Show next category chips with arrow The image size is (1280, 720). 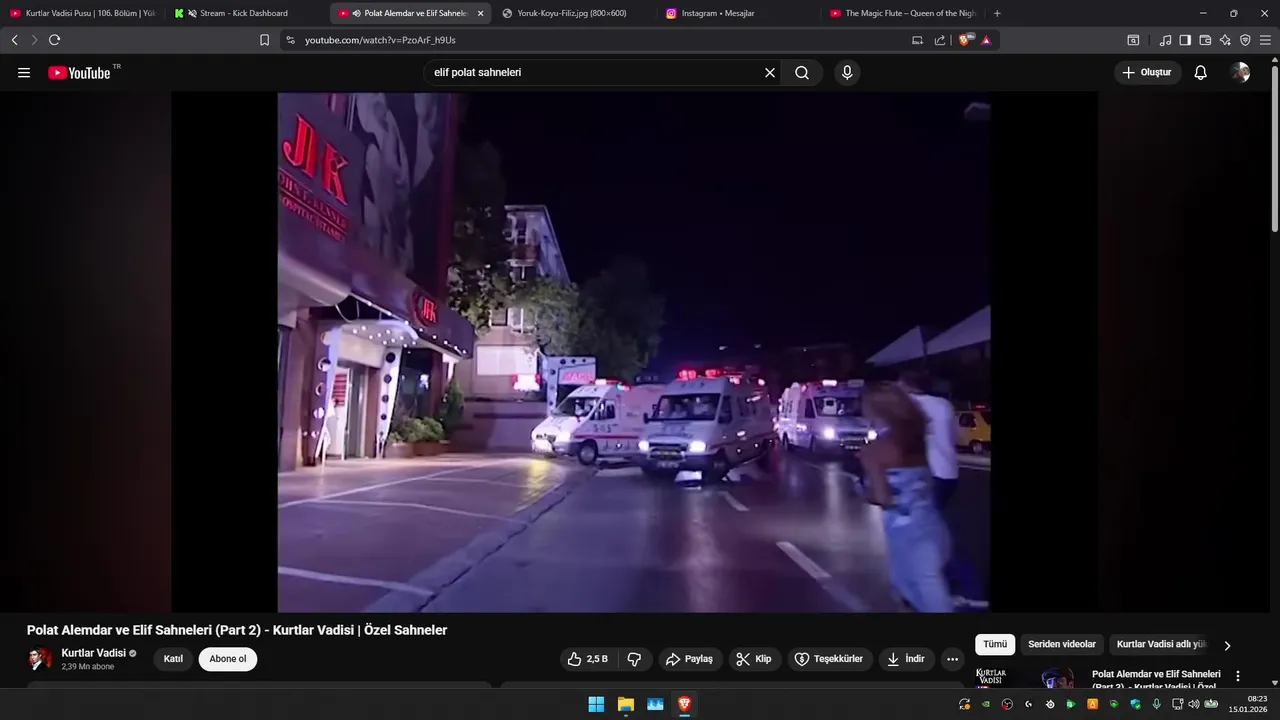(1227, 645)
